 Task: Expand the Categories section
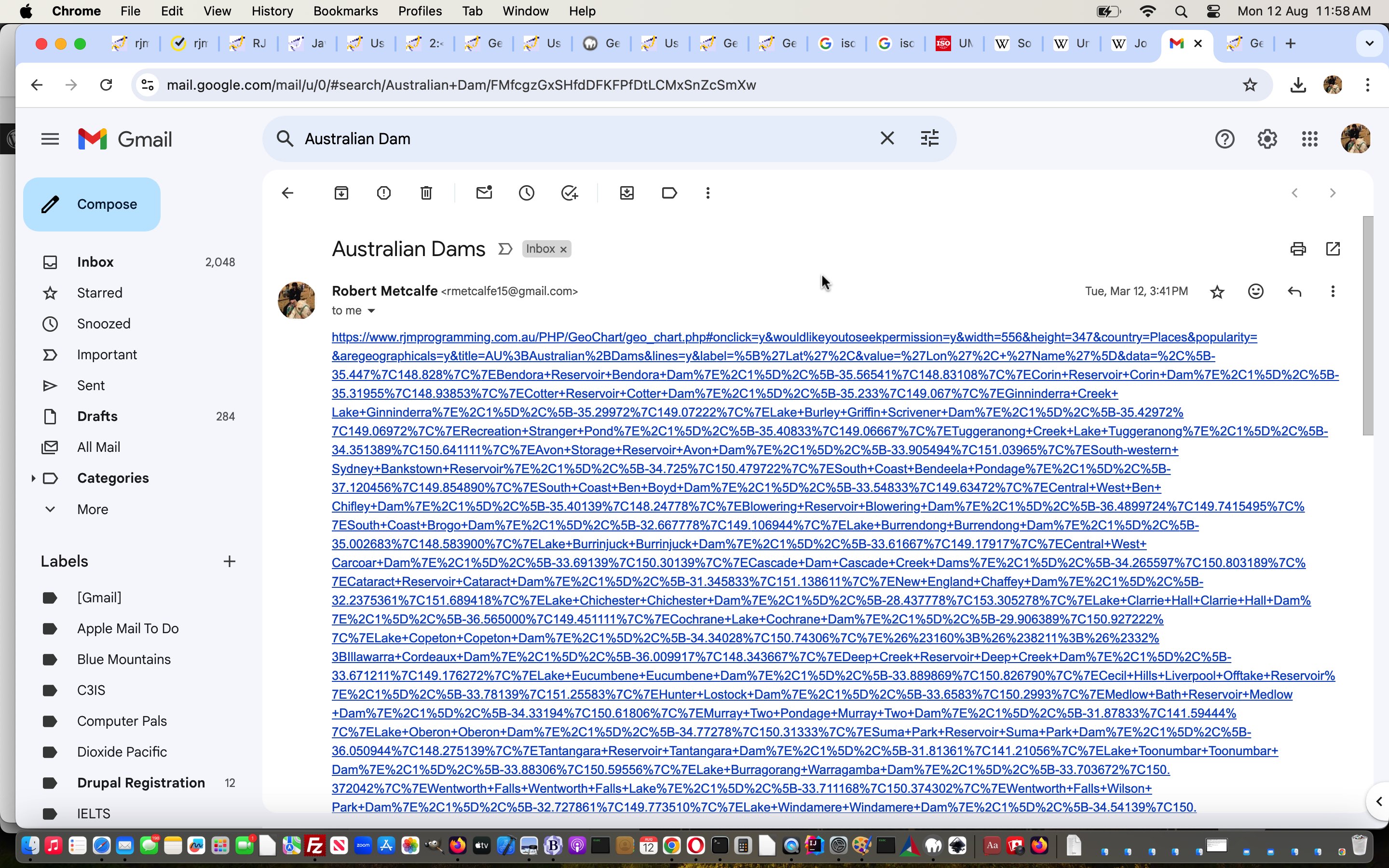point(33,478)
